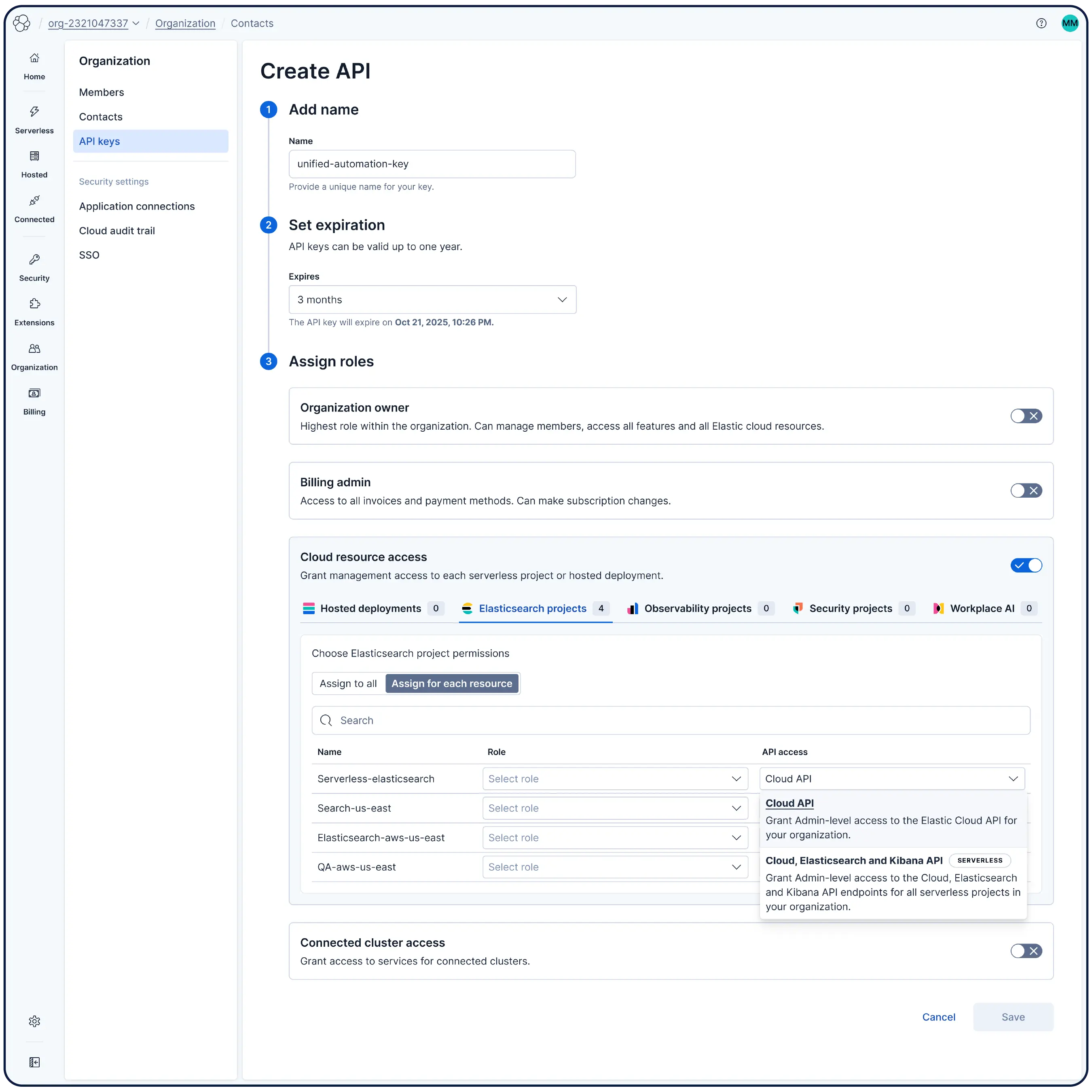Click the Name input field

point(432,164)
